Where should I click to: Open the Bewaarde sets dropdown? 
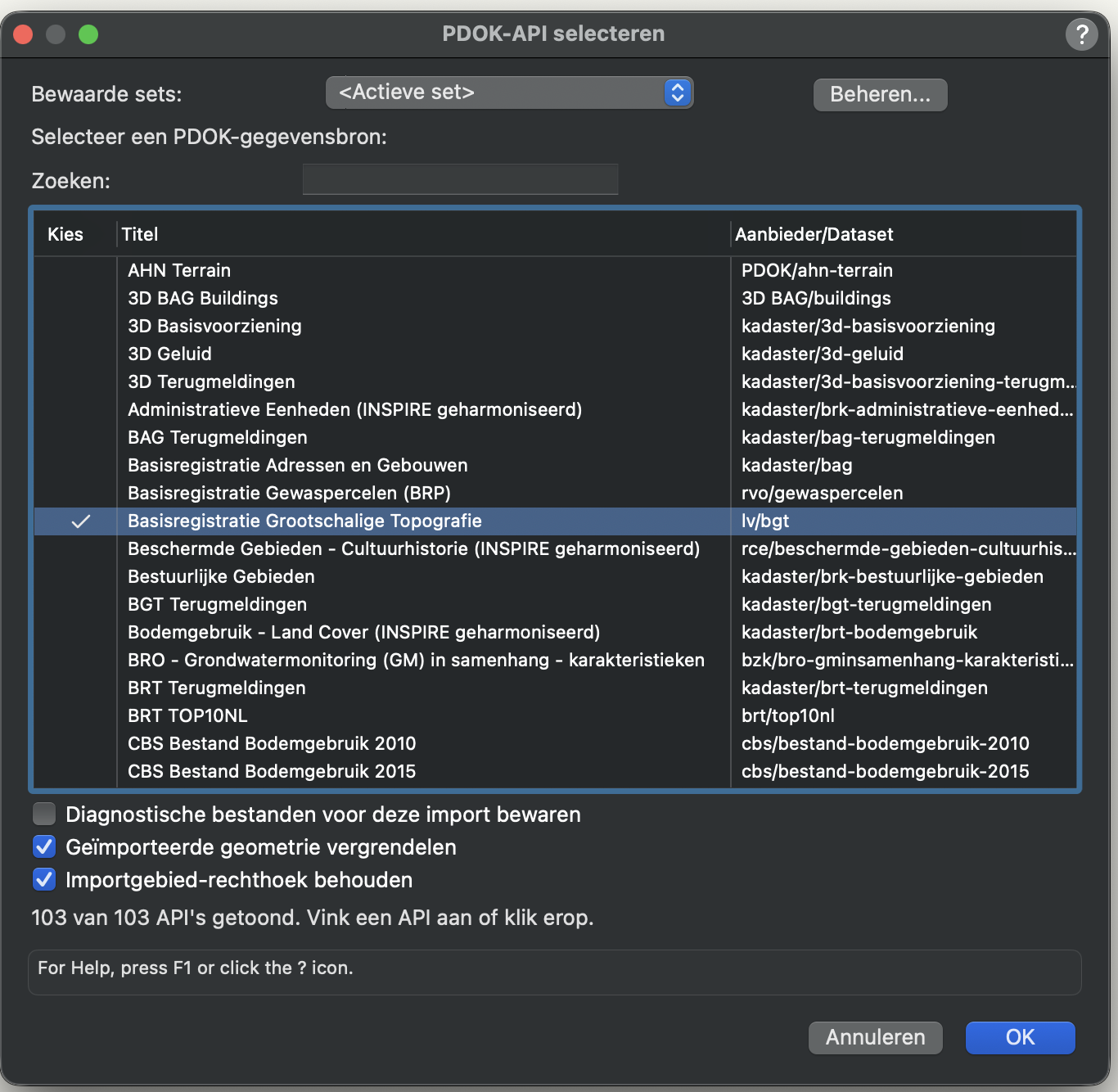click(509, 93)
